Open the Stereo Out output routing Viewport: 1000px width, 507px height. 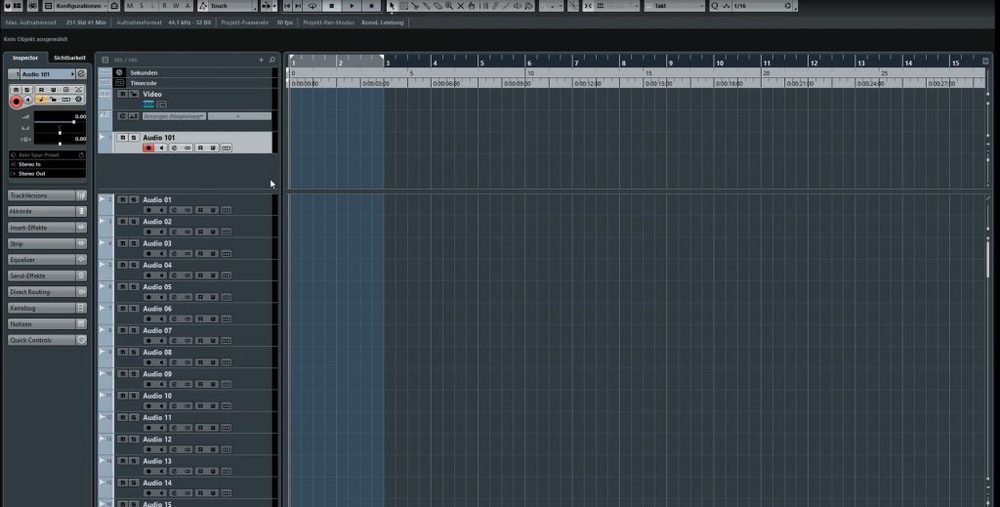pos(47,173)
